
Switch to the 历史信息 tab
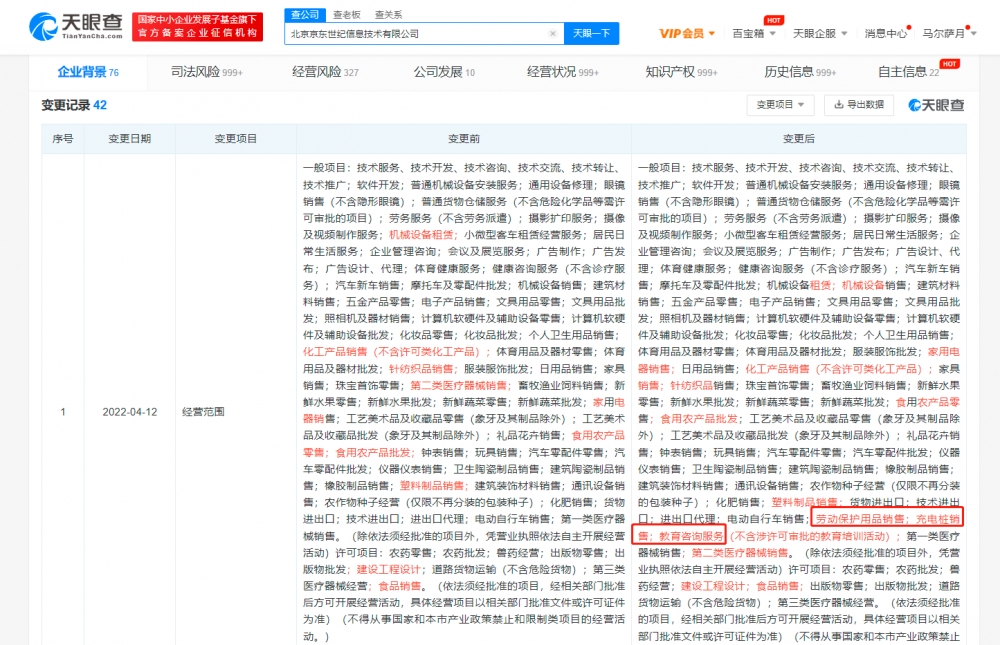pos(800,72)
